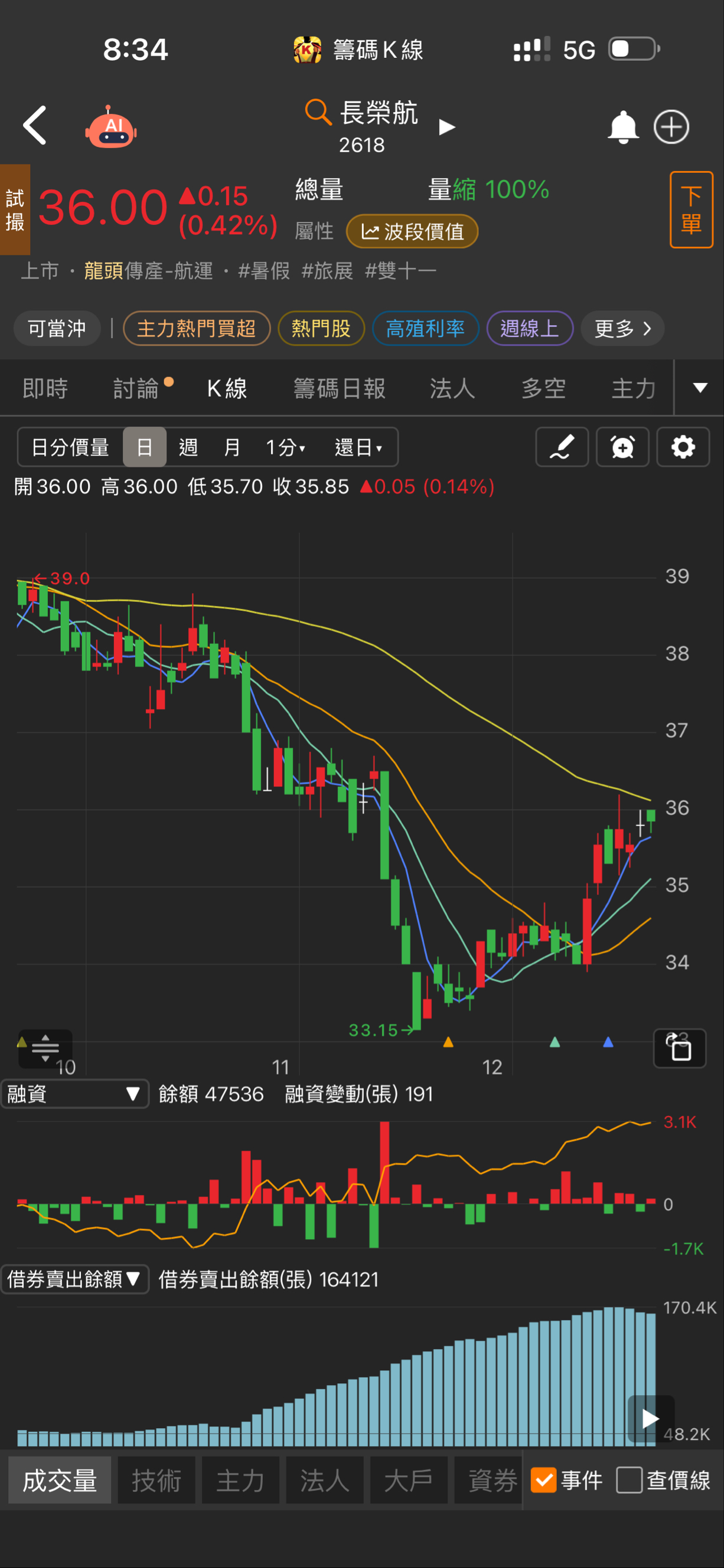Image resolution: width=724 pixels, height=1568 pixels.
Task: Select 技術 bottom indicator tab
Action: pos(156,1479)
